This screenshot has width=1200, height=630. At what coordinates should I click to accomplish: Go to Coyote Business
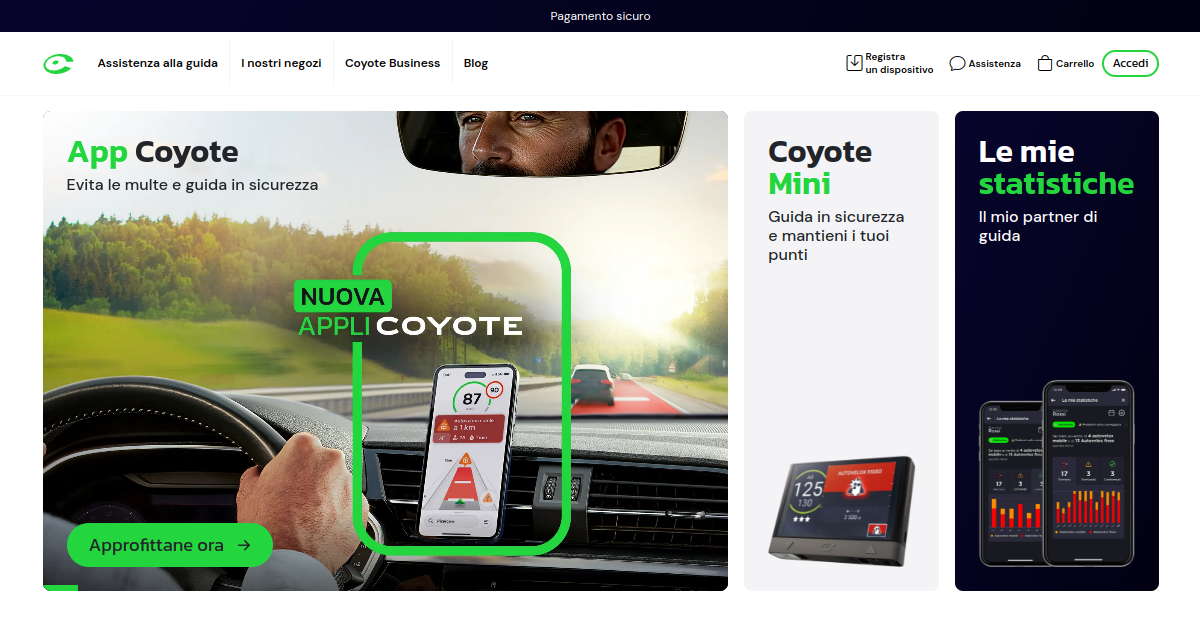(x=392, y=63)
